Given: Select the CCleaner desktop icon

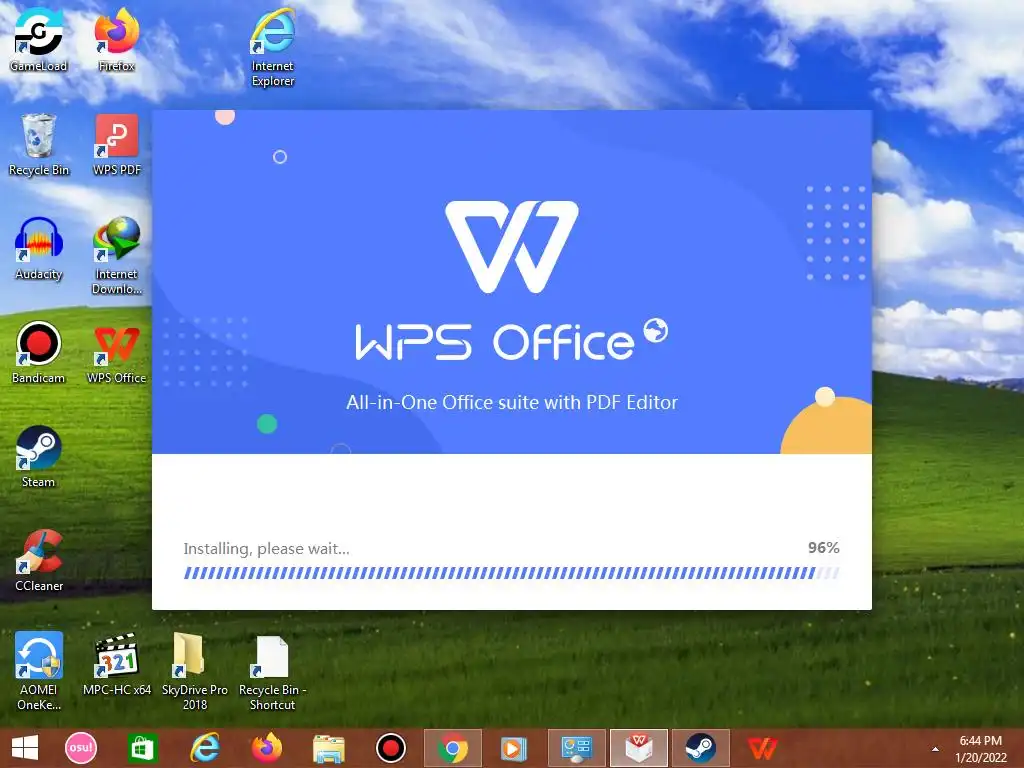Looking at the screenshot, I should [39, 560].
